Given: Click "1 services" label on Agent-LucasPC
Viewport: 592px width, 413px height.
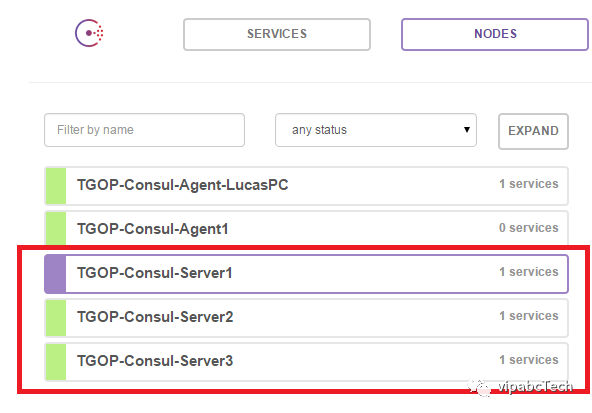Looking at the screenshot, I should click(528, 184).
